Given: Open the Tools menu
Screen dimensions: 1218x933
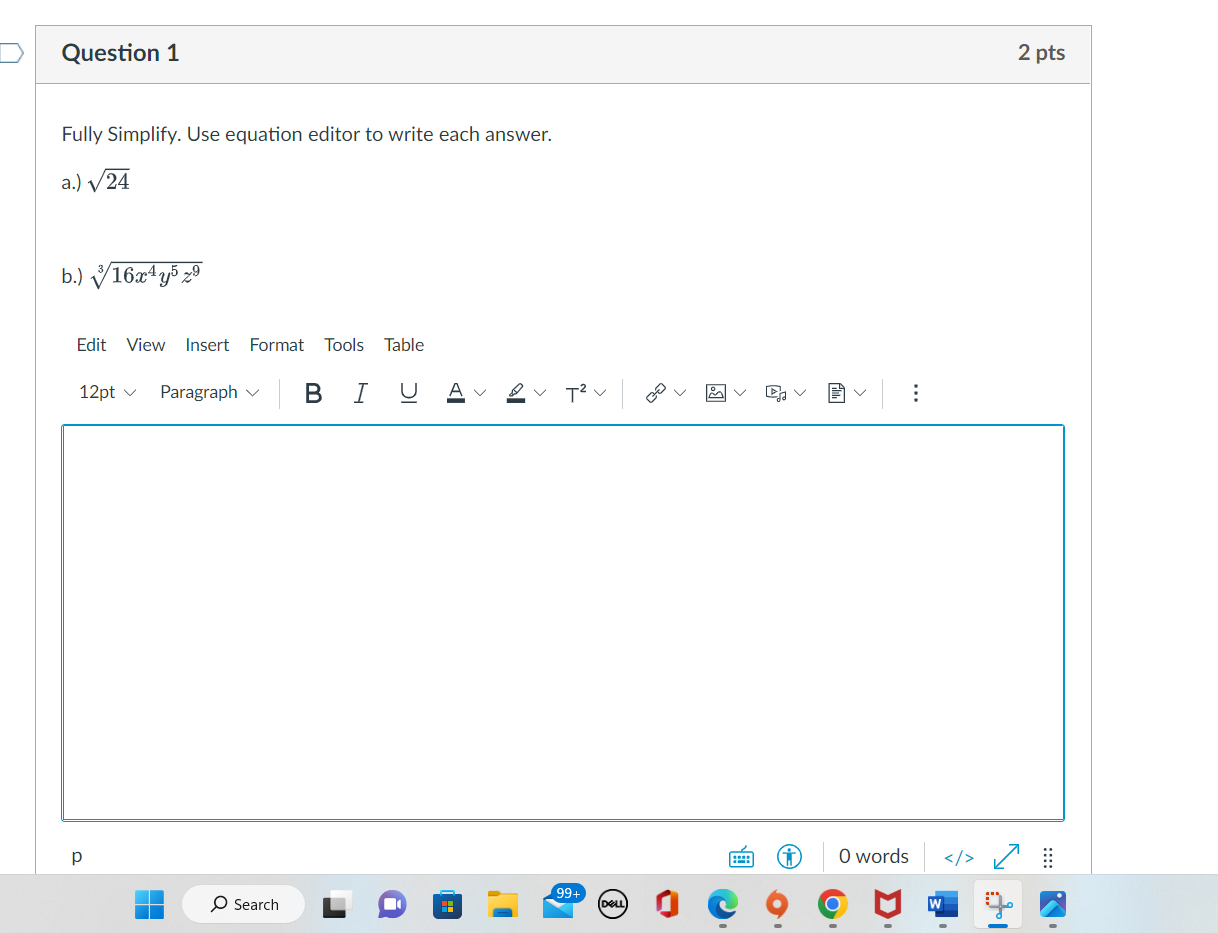Looking at the screenshot, I should (x=344, y=345).
